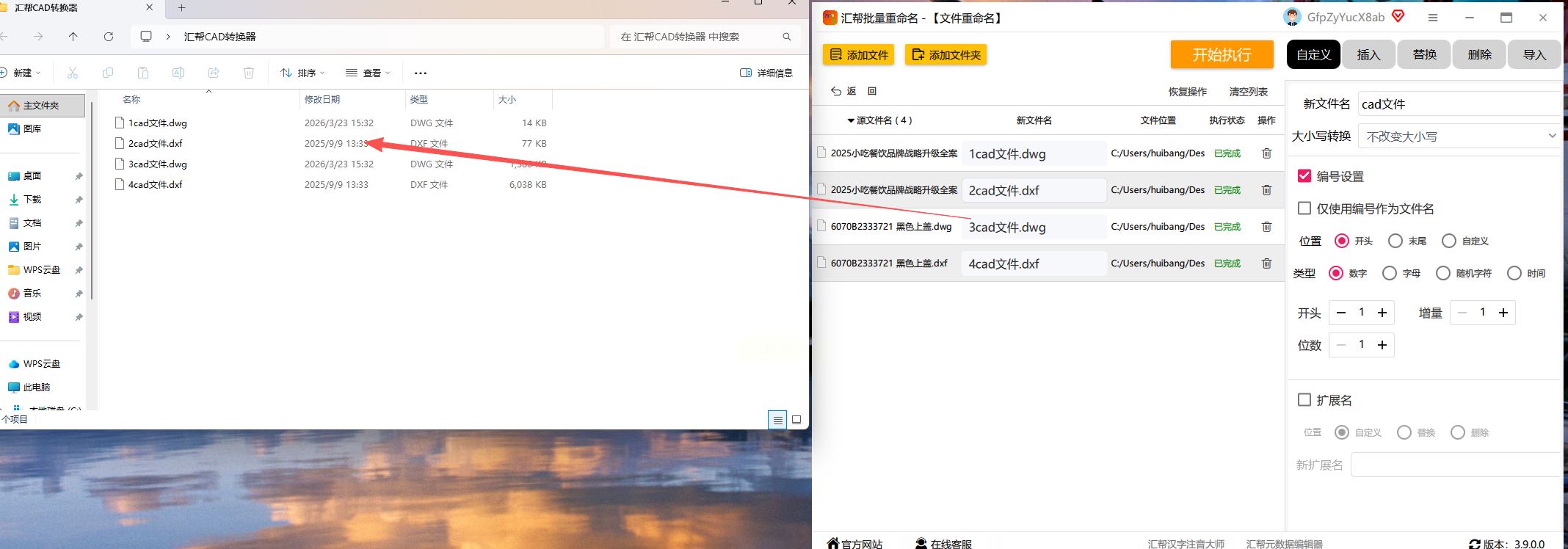Click the 添加文件夹 button
Screen dimensions: 1568x549
coord(945,55)
